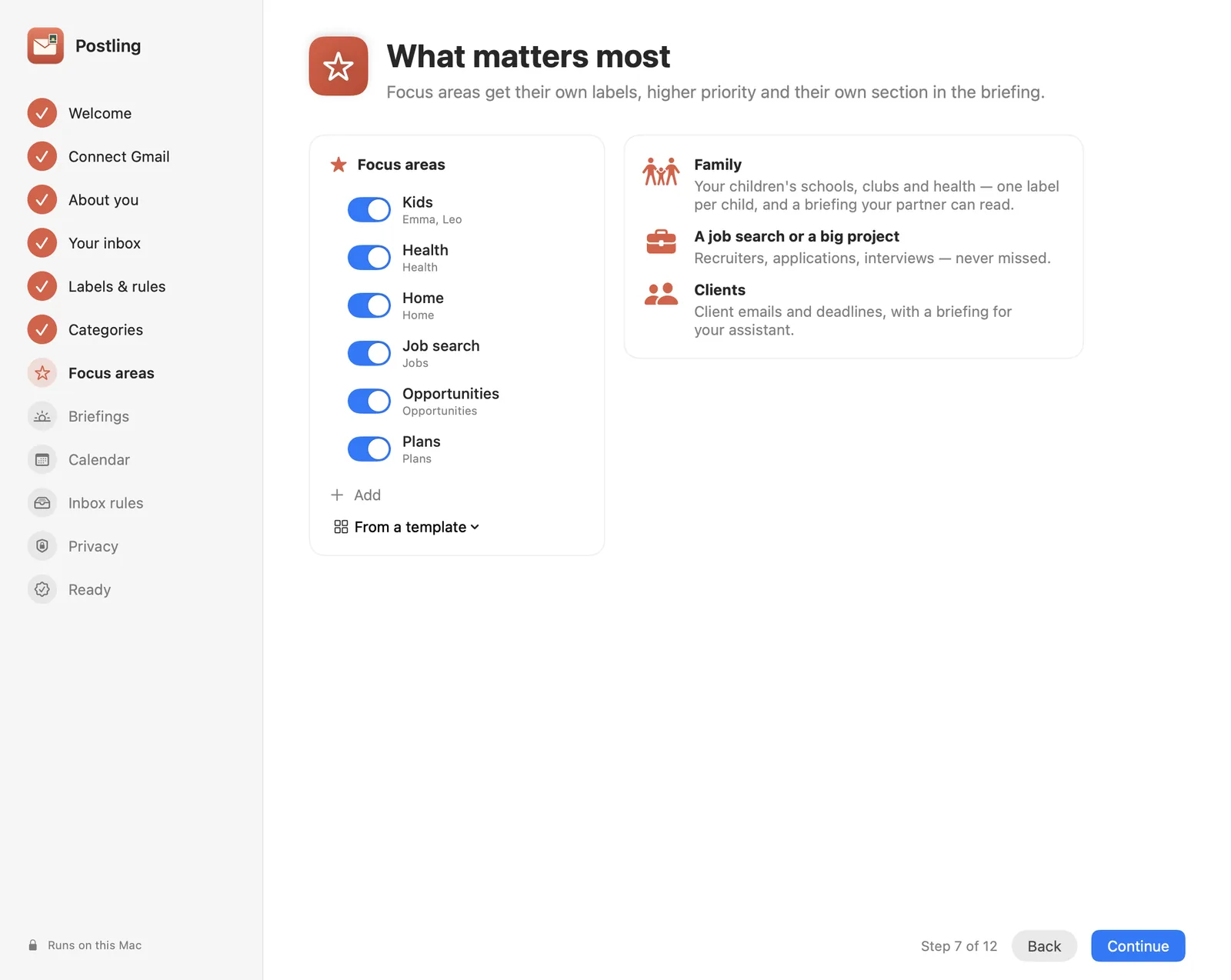Image resolution: width=1231 pixels, height=980 pixels.
Task: Select the Clients template title
Action: tap(719, 290)
